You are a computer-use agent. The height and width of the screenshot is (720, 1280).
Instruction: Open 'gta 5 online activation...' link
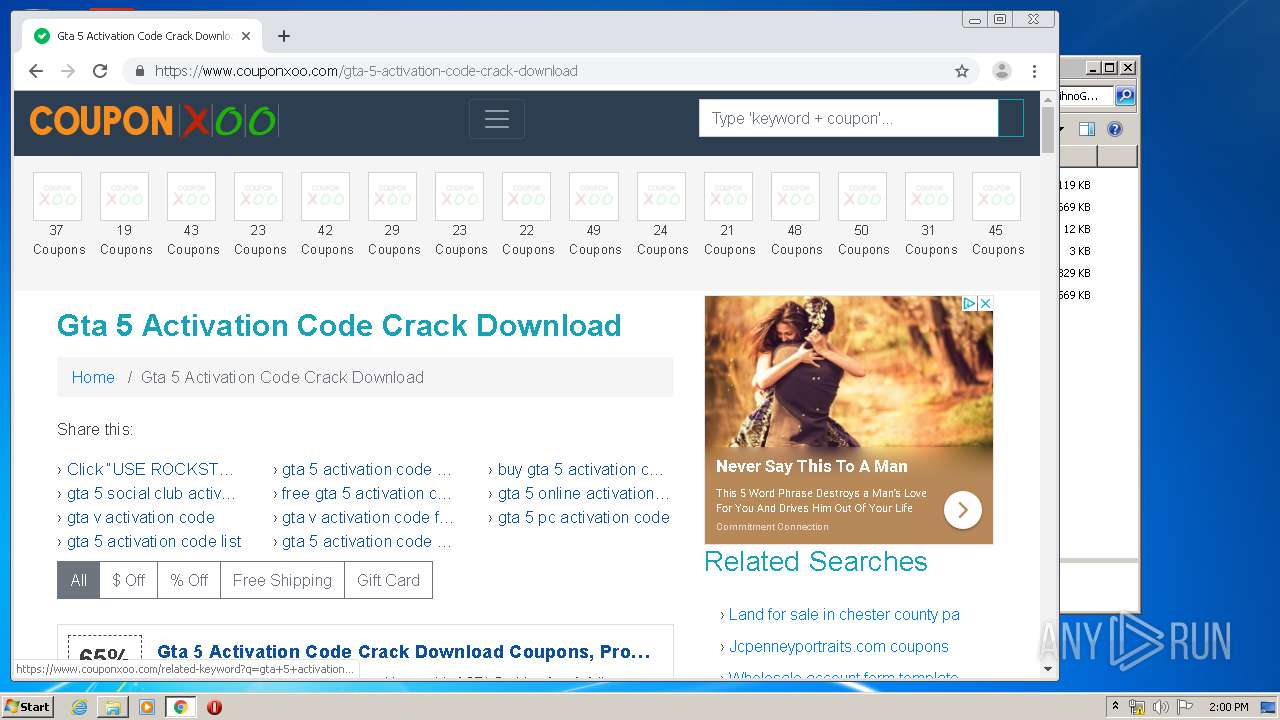pyautogui.click(x=584, y=493)
